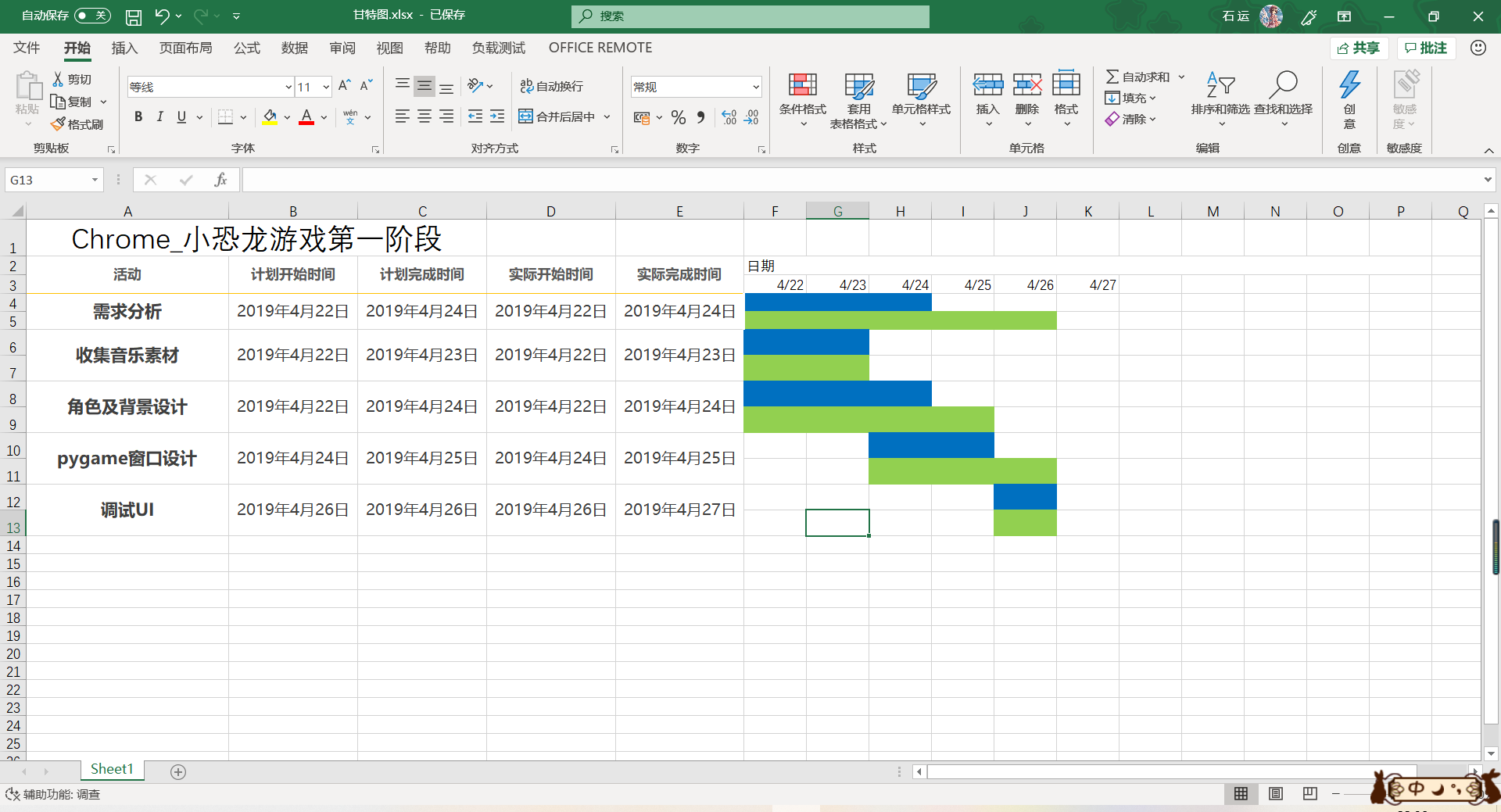Open the font name dropdown
Image resolution: width=1501 pixels, height=812 pixels.
(x=288, y=87)
